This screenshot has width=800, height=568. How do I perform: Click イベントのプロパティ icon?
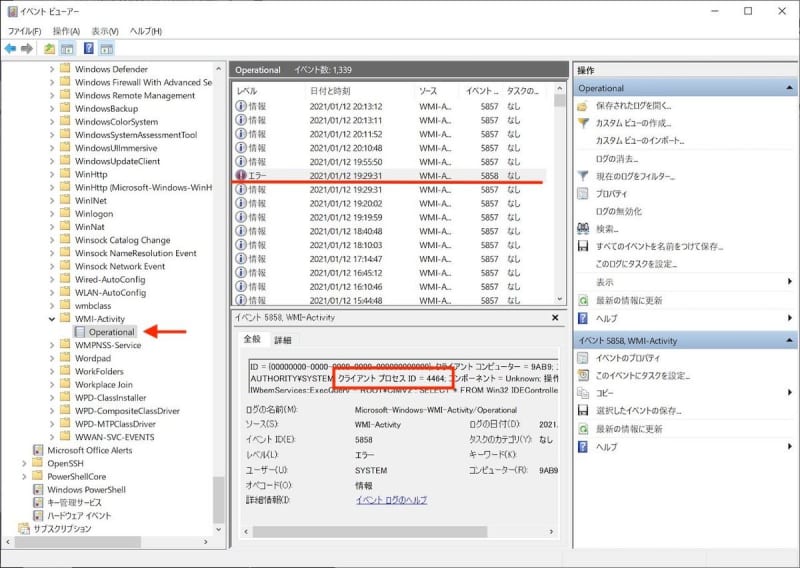coord(583,358)
